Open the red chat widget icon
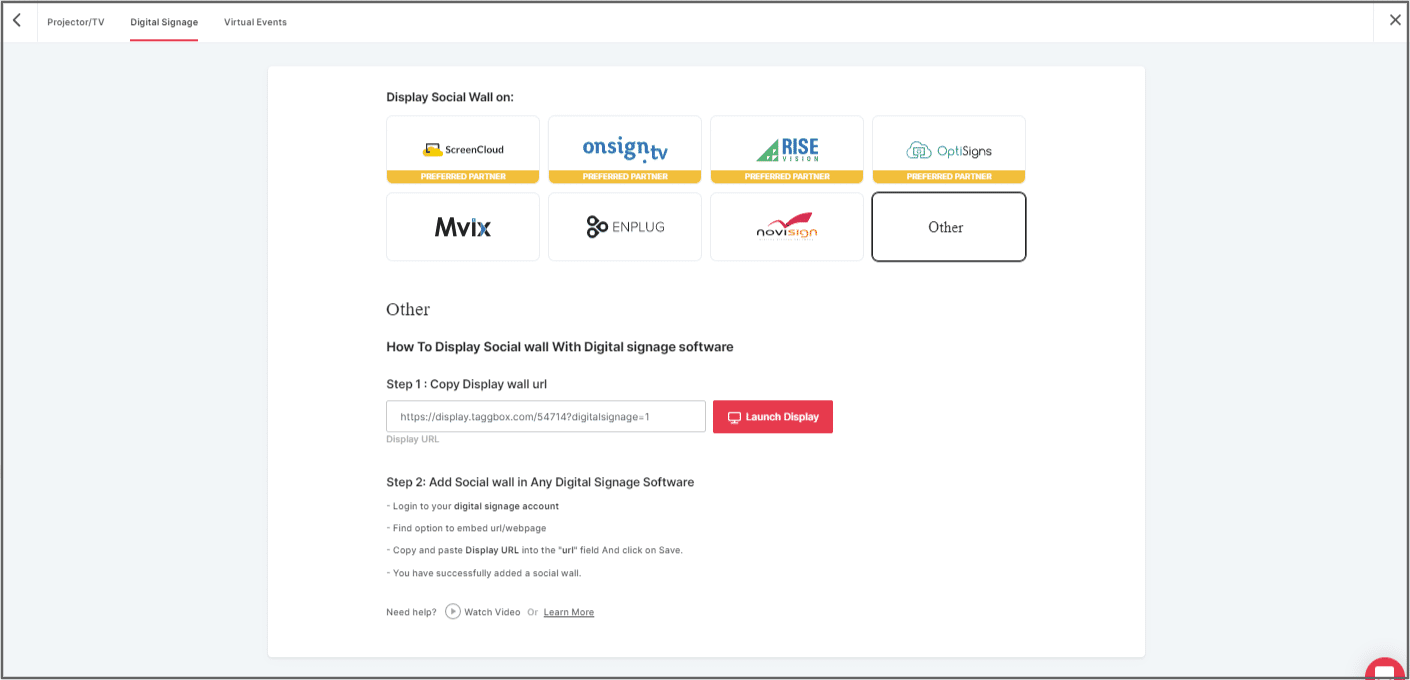The image size is (1410, 680). pyautogui.click(x=1385, y=668)
